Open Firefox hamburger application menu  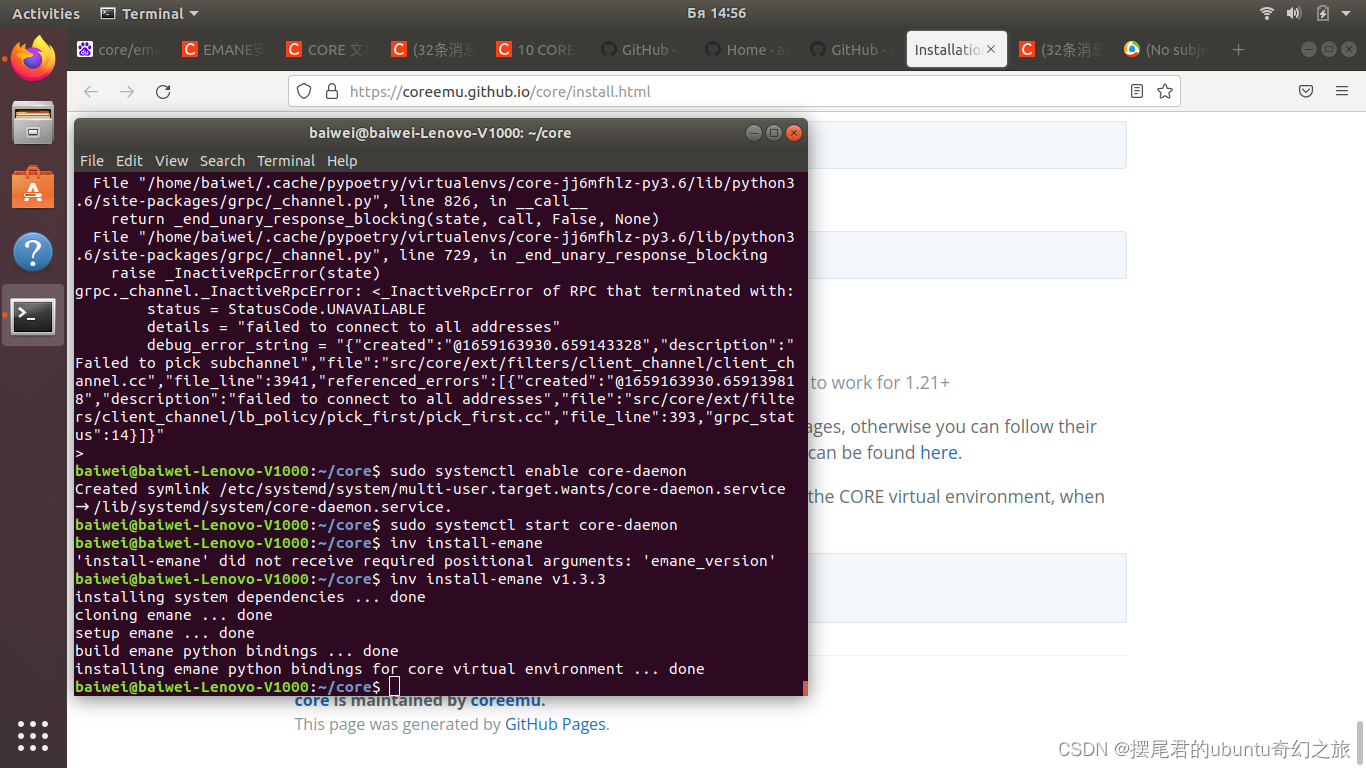pyautogui.click(x=1342, y=91)
